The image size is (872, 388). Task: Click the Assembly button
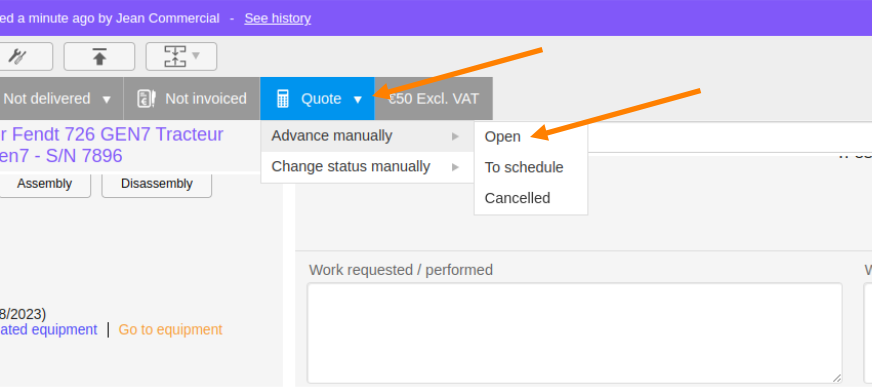click(x=44, y=184)
